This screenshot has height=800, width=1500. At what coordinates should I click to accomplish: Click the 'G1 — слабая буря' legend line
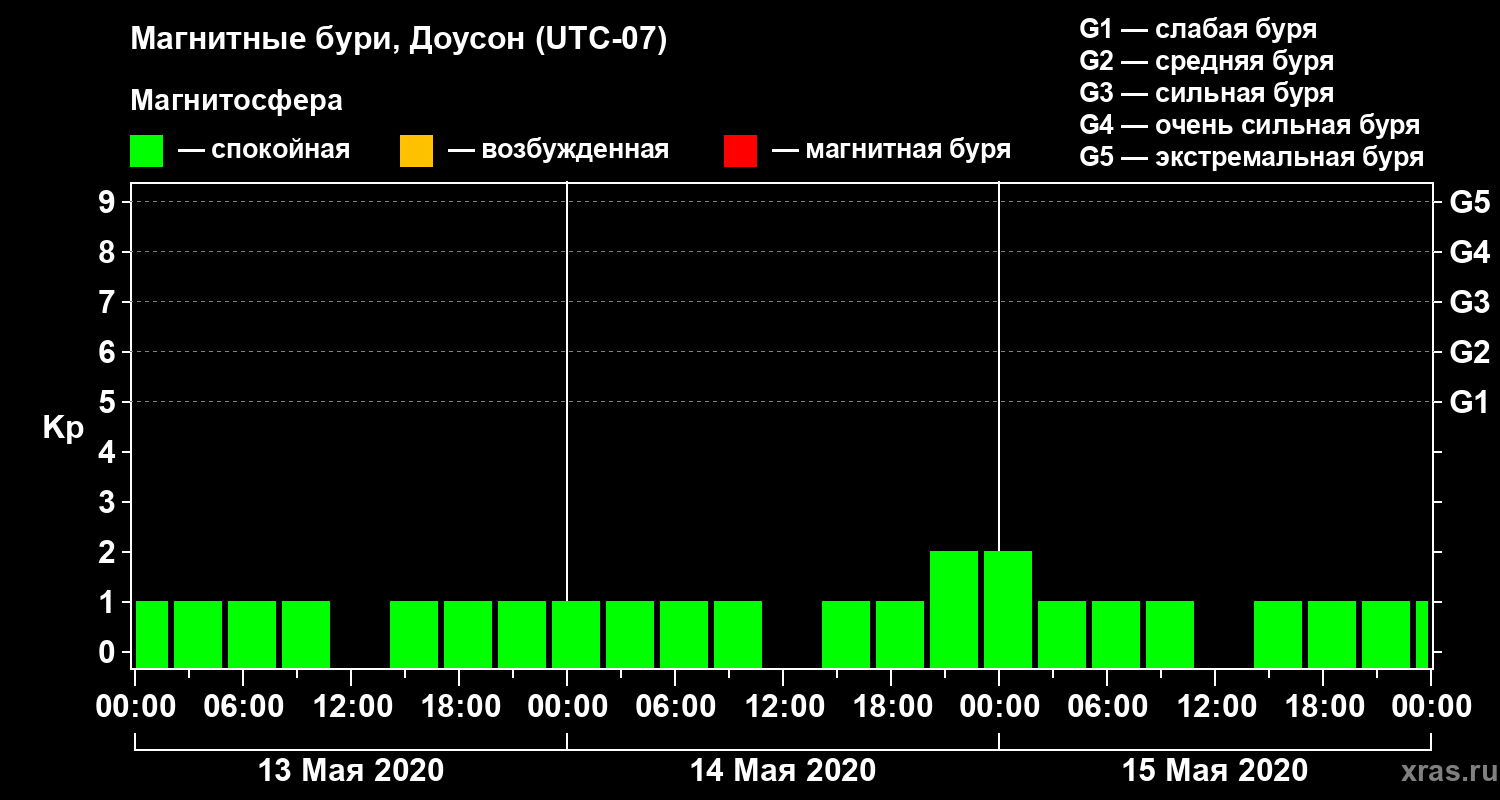[1198, 28]
